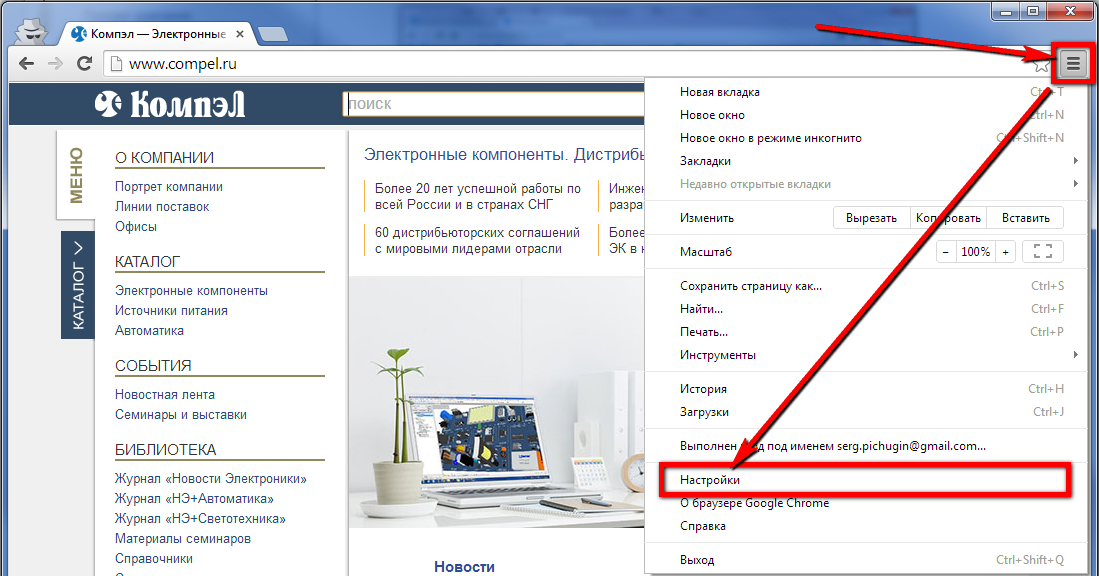Open the «Источники питания» link
The width and height of the screenshot is (1099, 576).
coord(171,310)
